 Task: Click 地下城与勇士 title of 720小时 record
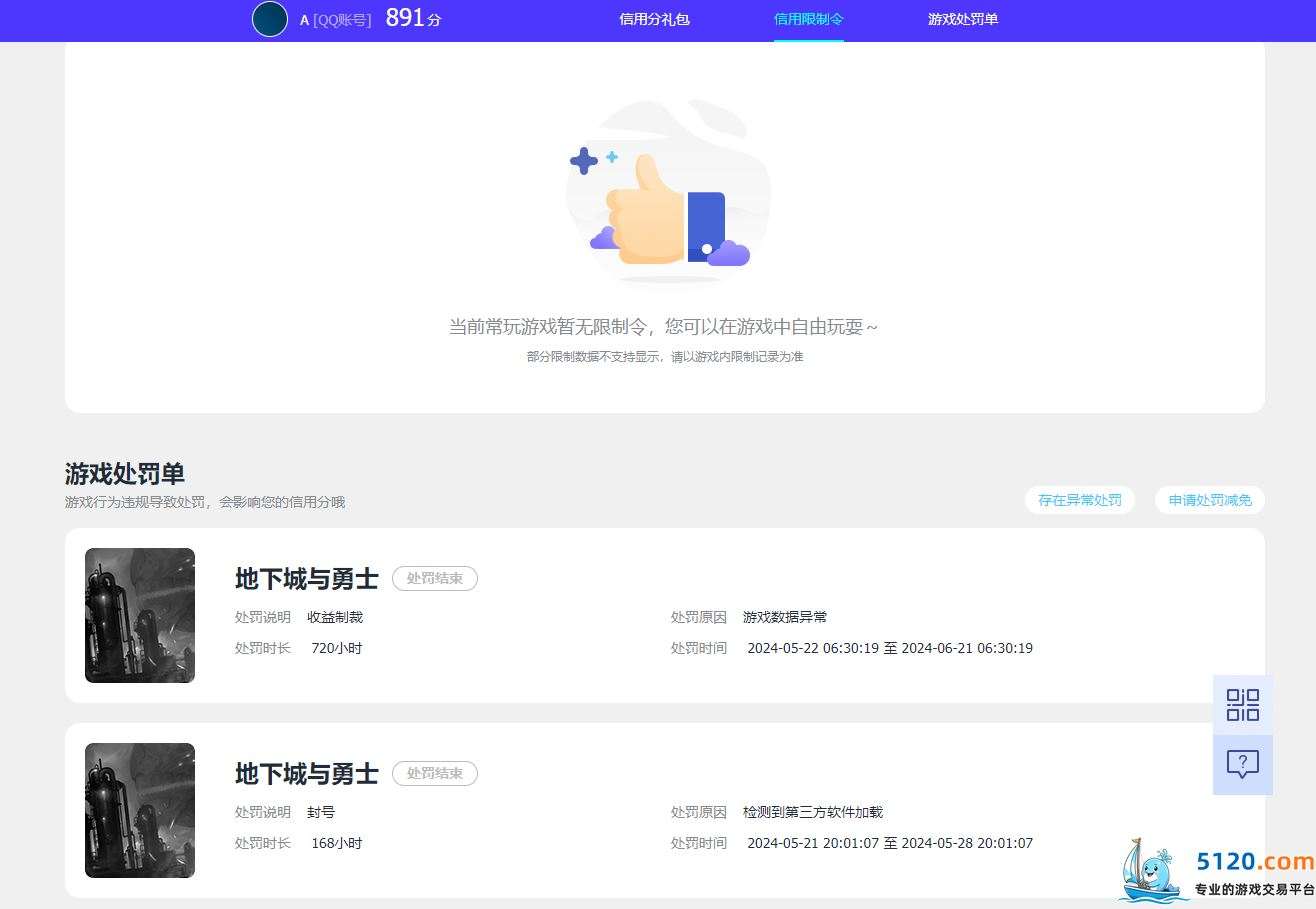click(x=307, y=579)
